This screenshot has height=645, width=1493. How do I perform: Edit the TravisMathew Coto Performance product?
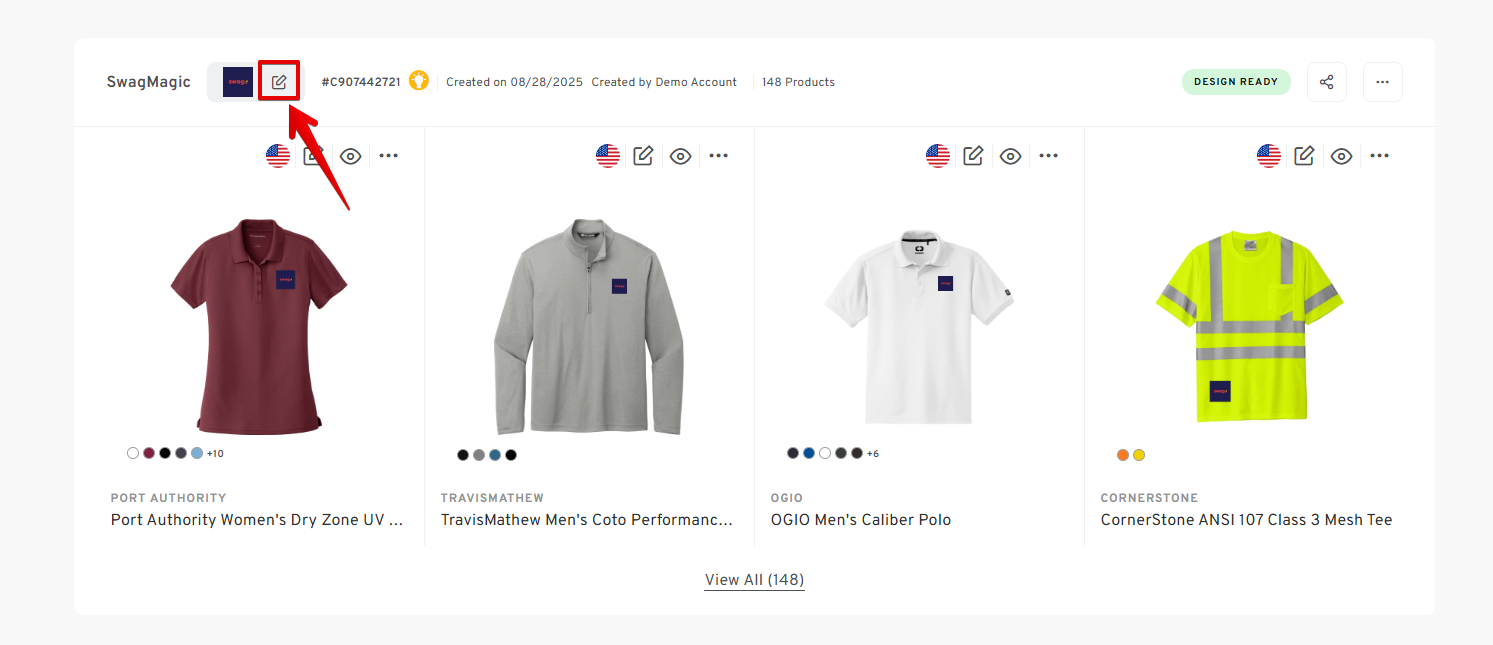[x=643, y=156]
